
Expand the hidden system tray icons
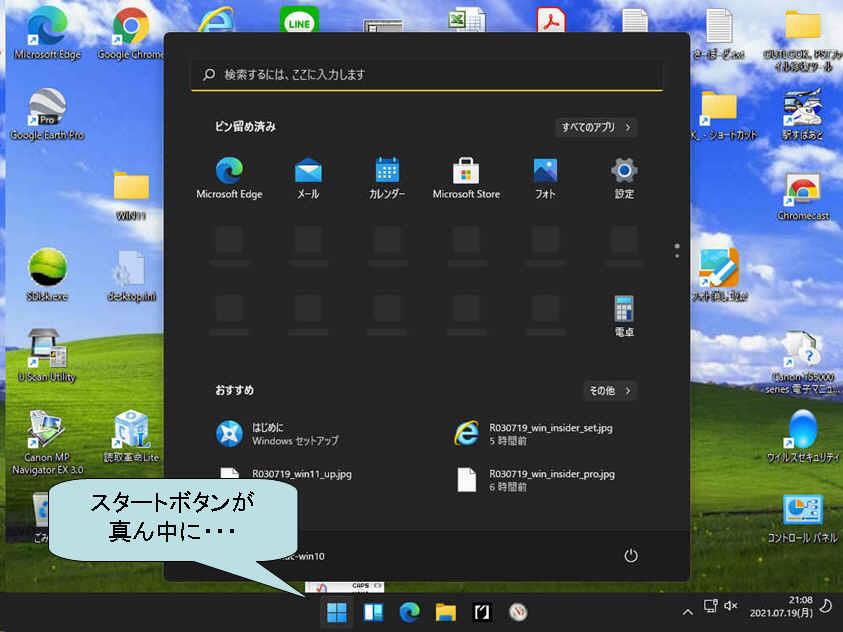pyautogui.click(x=687, y=612)
